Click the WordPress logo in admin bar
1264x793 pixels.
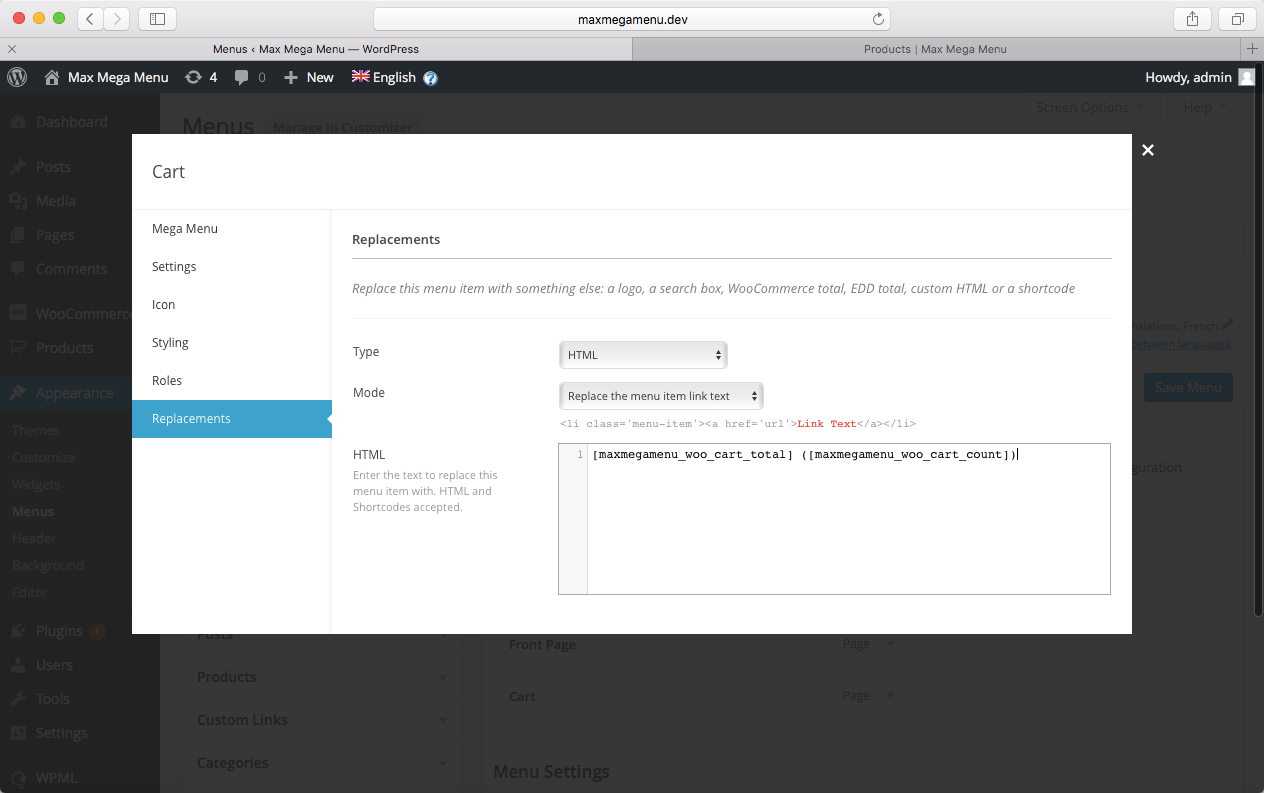pyautogui.click(x=17, y=77)
